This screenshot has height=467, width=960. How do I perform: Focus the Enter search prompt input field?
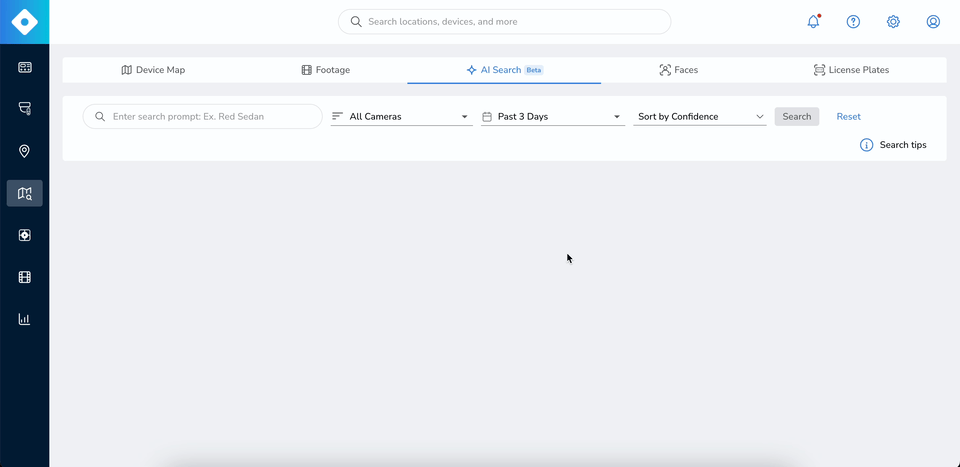tap(203, 116)
